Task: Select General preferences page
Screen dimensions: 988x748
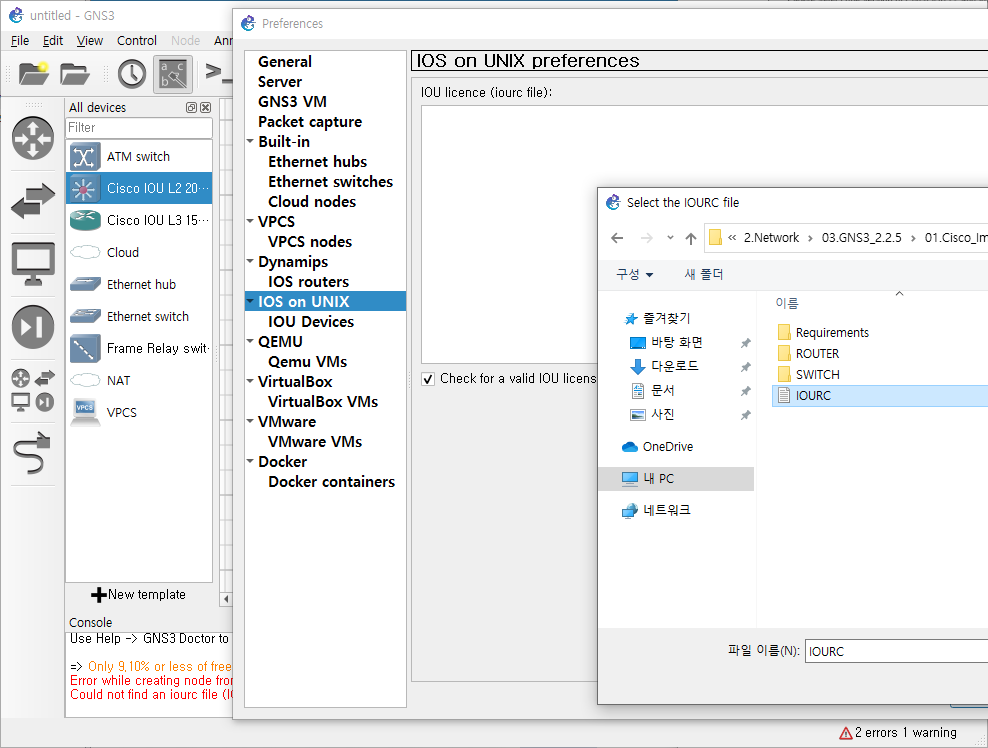Action: pyautogui.click(x=285, y=62)
